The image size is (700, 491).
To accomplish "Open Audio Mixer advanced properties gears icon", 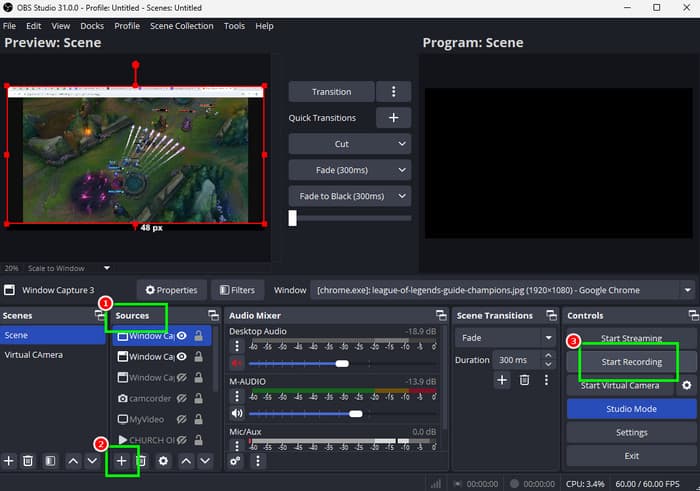I will [x=236, y=461].
